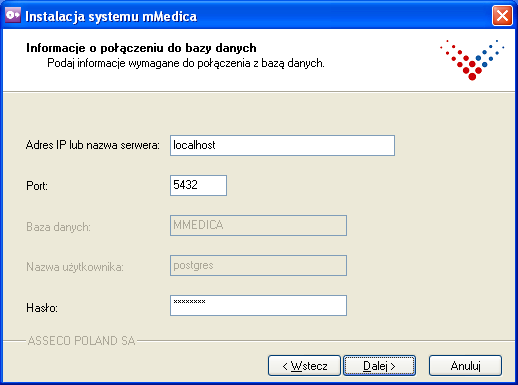Click the subtitle Podaj informacje wymagane
Image resolution: width=518 pixels, height=385 pixels.
coord(186,63)
